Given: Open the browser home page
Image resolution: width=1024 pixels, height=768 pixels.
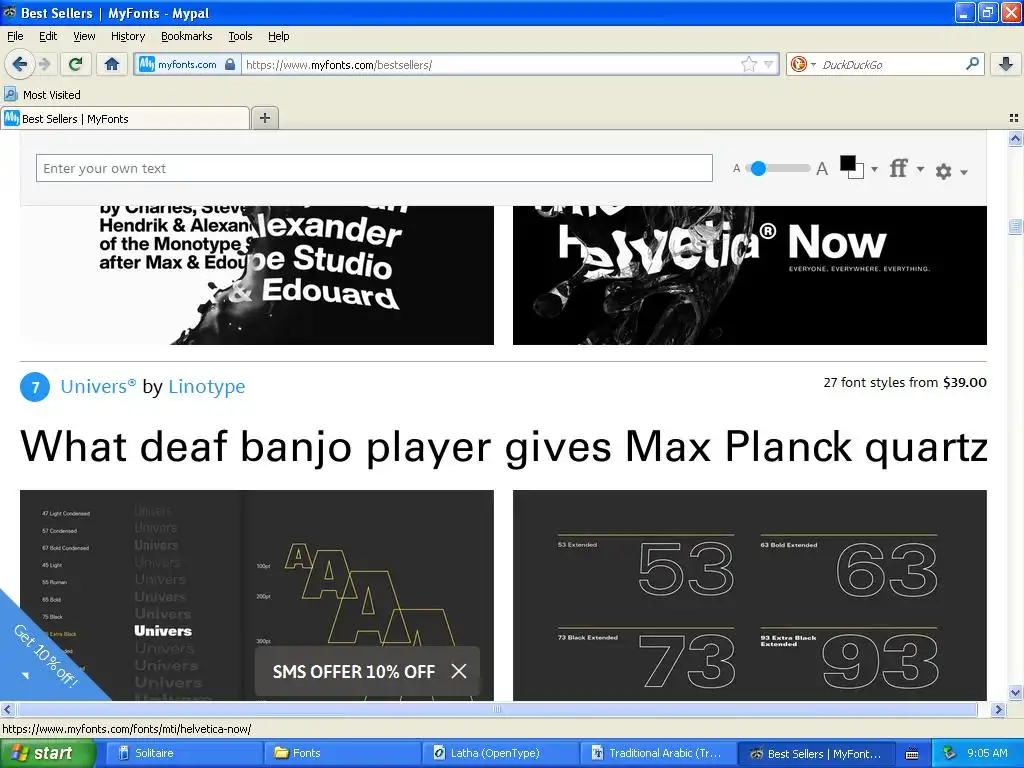Looking at the screenshot, I should pos(112,64).
